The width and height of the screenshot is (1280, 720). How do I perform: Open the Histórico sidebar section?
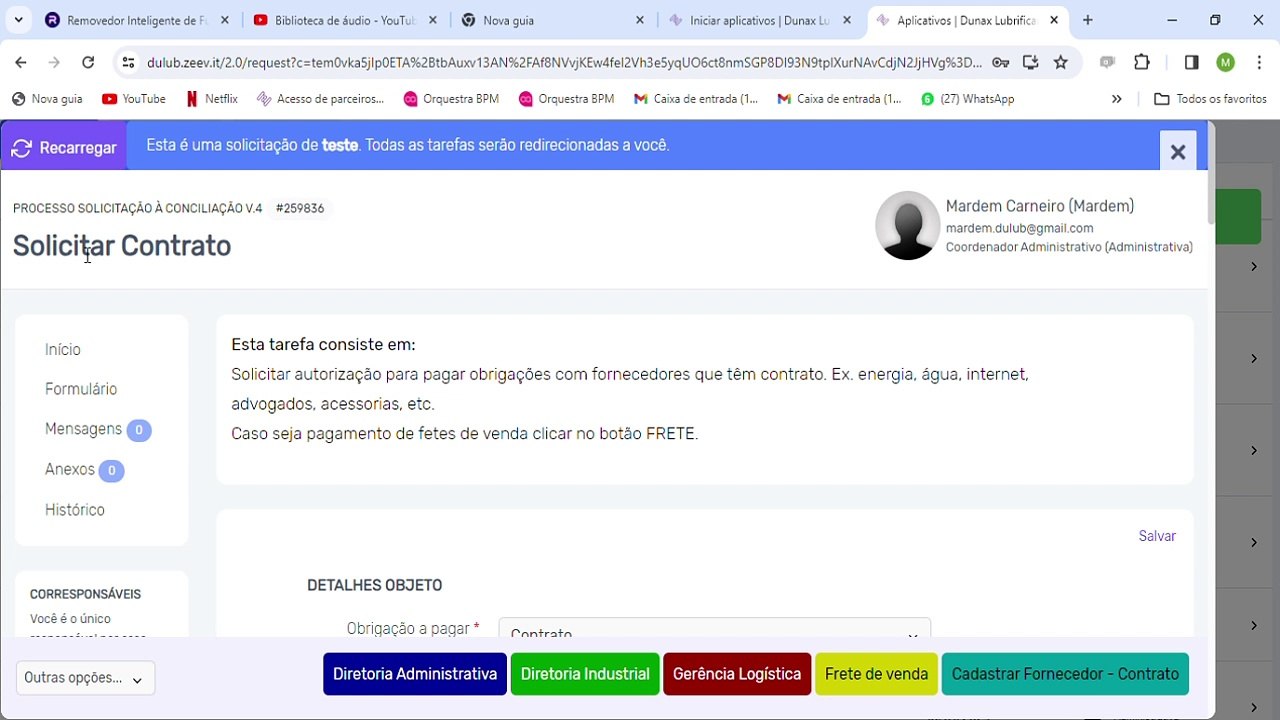pos(75,510)
